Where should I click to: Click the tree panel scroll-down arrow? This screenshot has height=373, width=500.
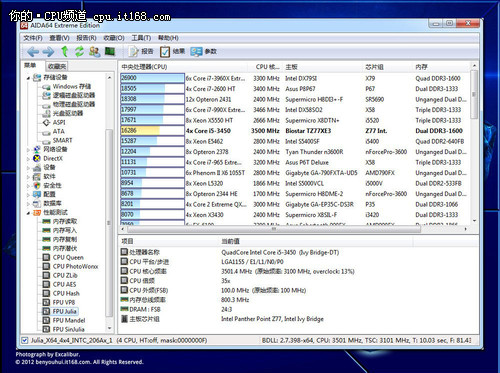[109, 328]
